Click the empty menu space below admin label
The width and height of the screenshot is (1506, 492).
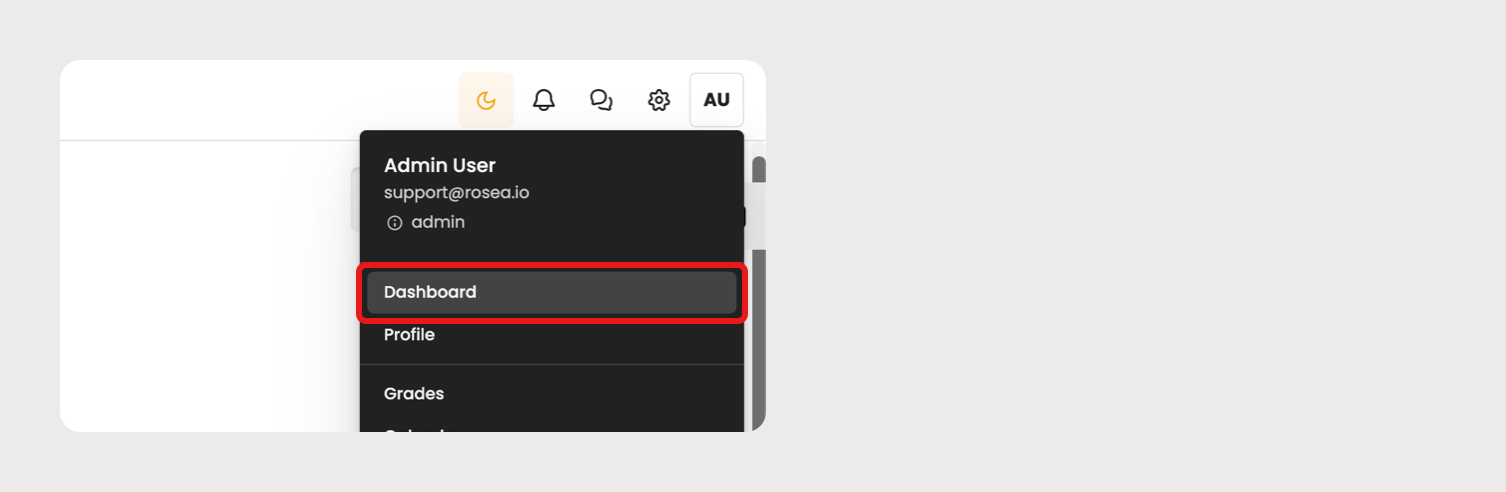pos(552,250)
